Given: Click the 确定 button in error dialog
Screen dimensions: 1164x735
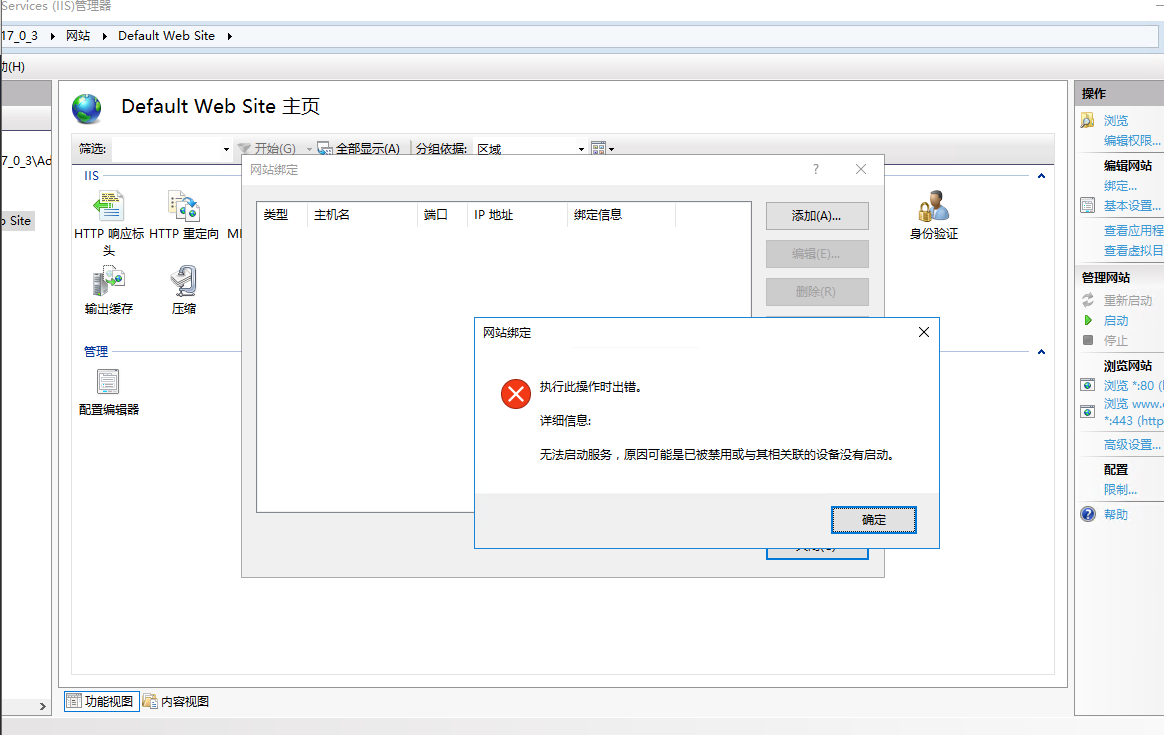Looking at the screenshot, I should tap(873, 519).
